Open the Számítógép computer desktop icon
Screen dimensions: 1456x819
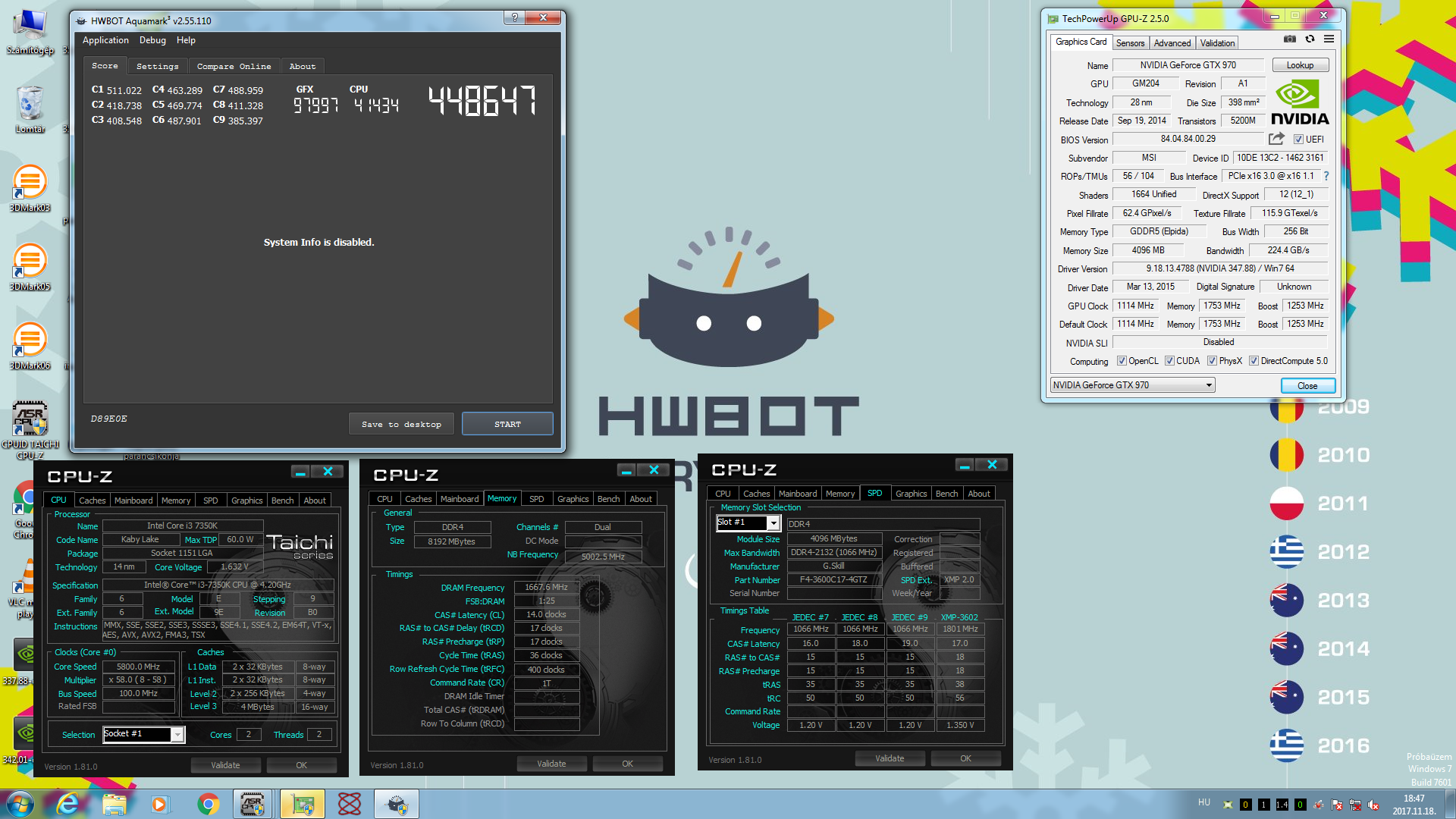coord(30,32)
